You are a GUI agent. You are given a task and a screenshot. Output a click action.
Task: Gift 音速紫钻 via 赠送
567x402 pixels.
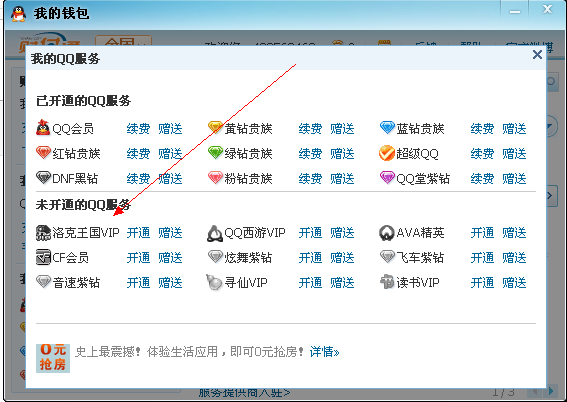(x=170, y=283)
